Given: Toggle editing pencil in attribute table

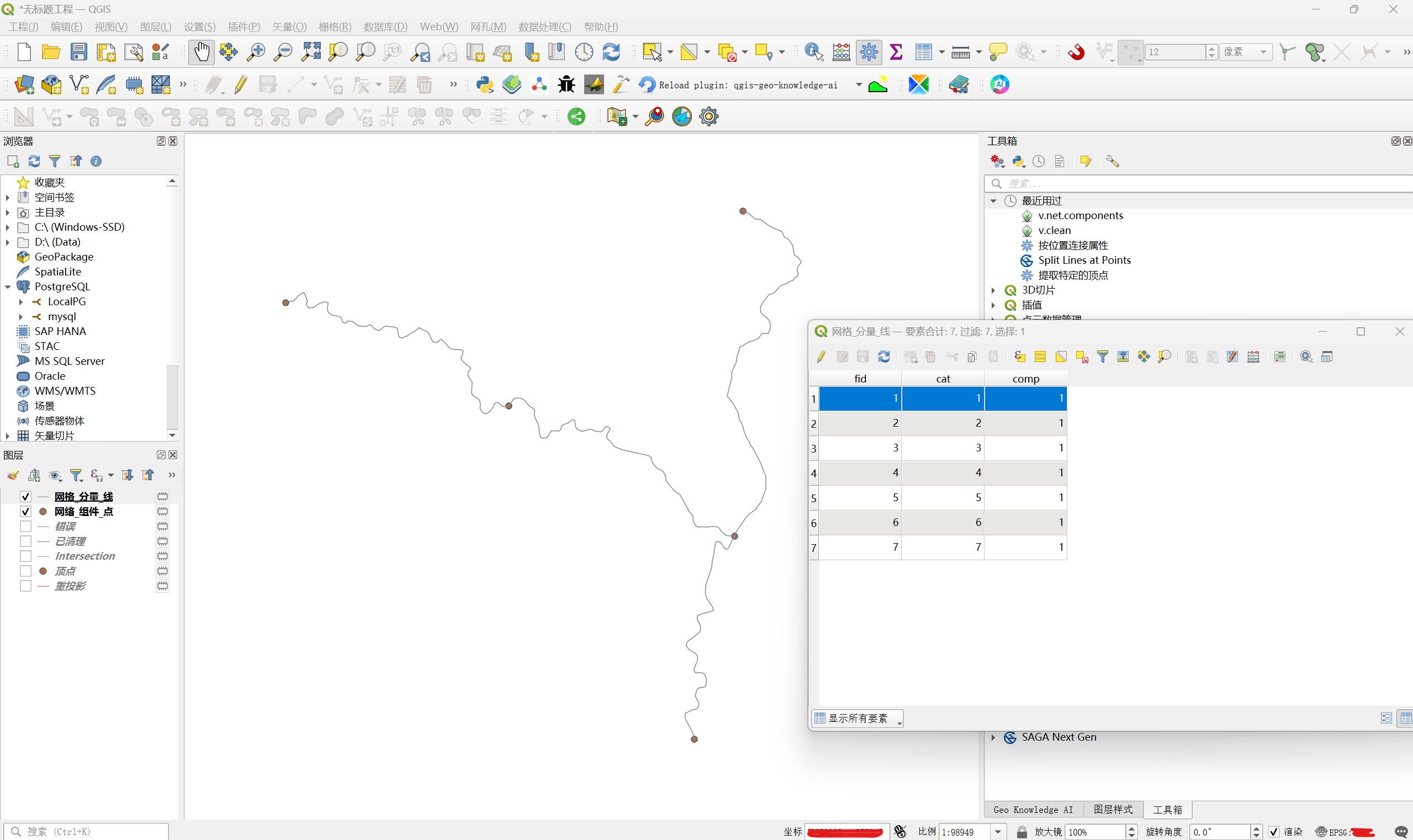Looking at the screenshot, I should (821, 357).
